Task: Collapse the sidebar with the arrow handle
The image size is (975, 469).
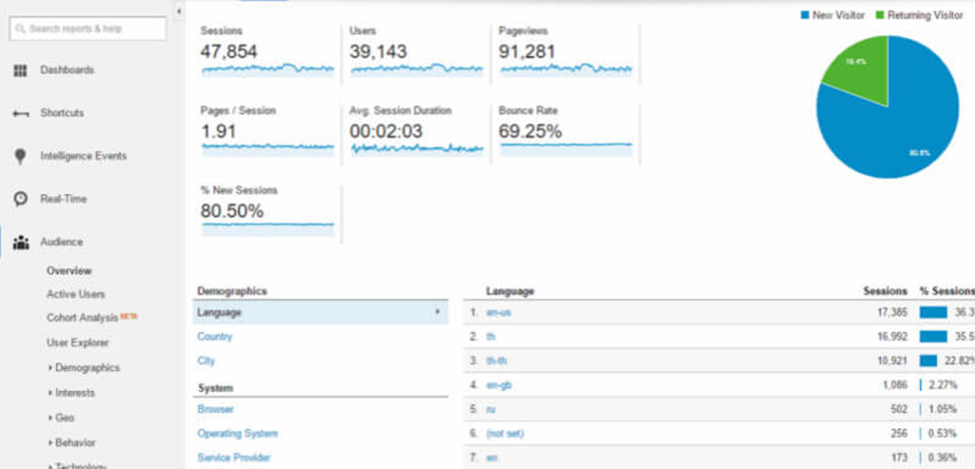Action: [x=178, y=11]
